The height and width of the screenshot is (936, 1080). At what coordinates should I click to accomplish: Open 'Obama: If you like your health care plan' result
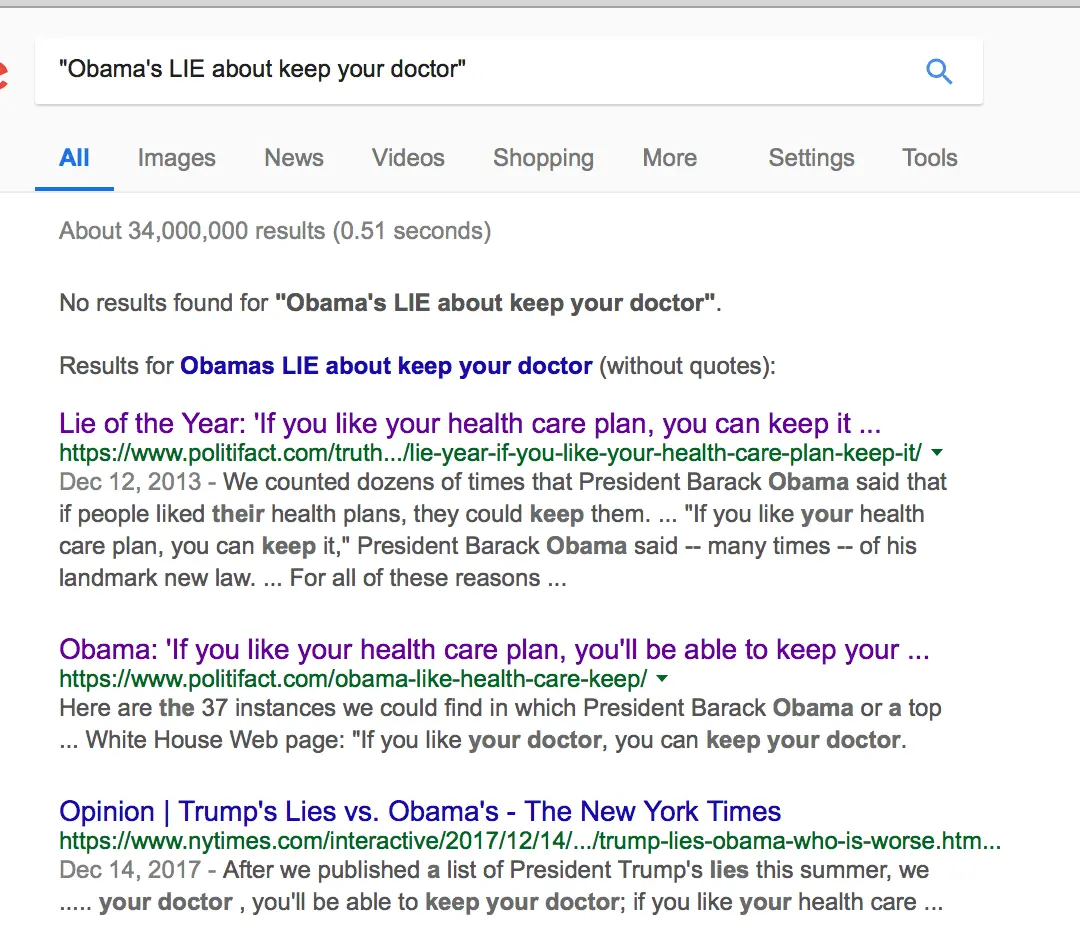point(494,650)
